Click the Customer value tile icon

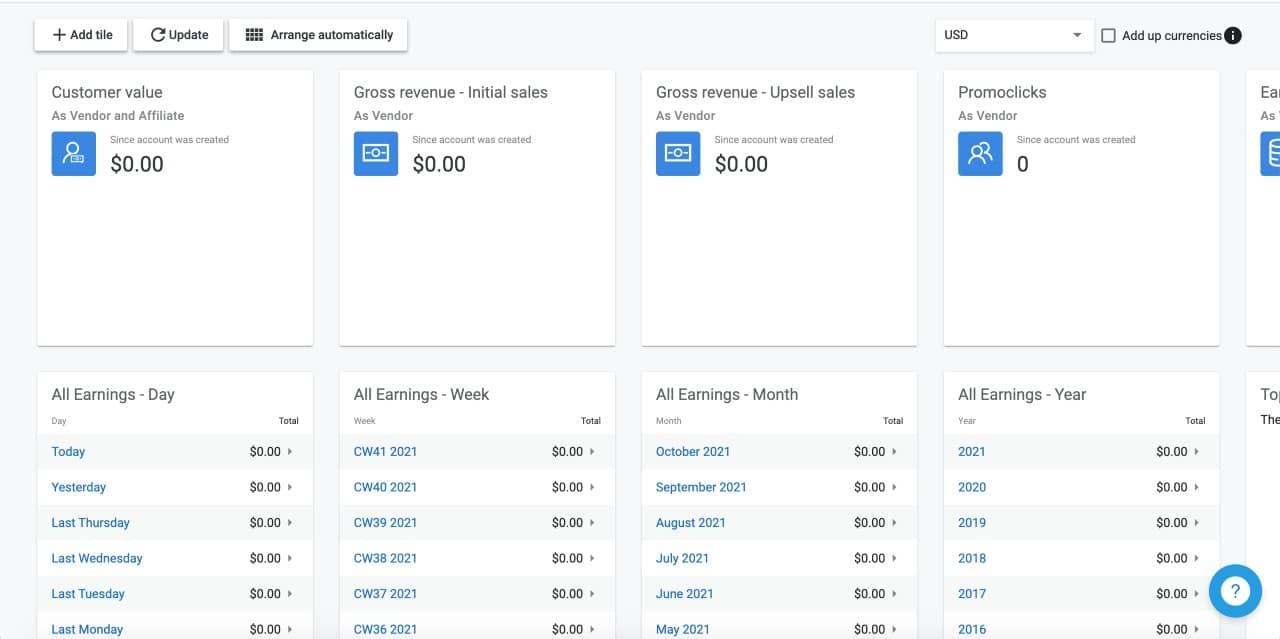(x=74, y=154)
